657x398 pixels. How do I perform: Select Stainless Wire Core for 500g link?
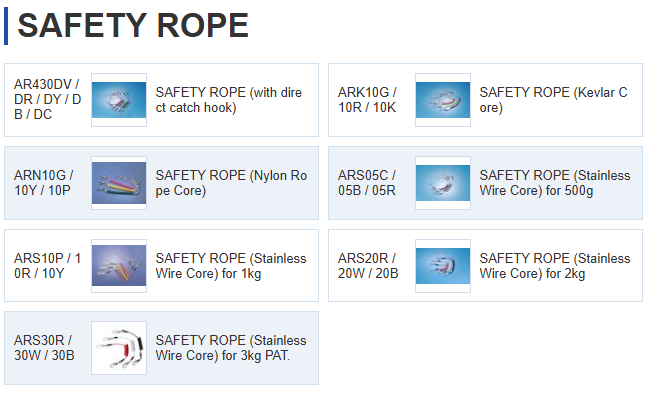pos(555,183)
